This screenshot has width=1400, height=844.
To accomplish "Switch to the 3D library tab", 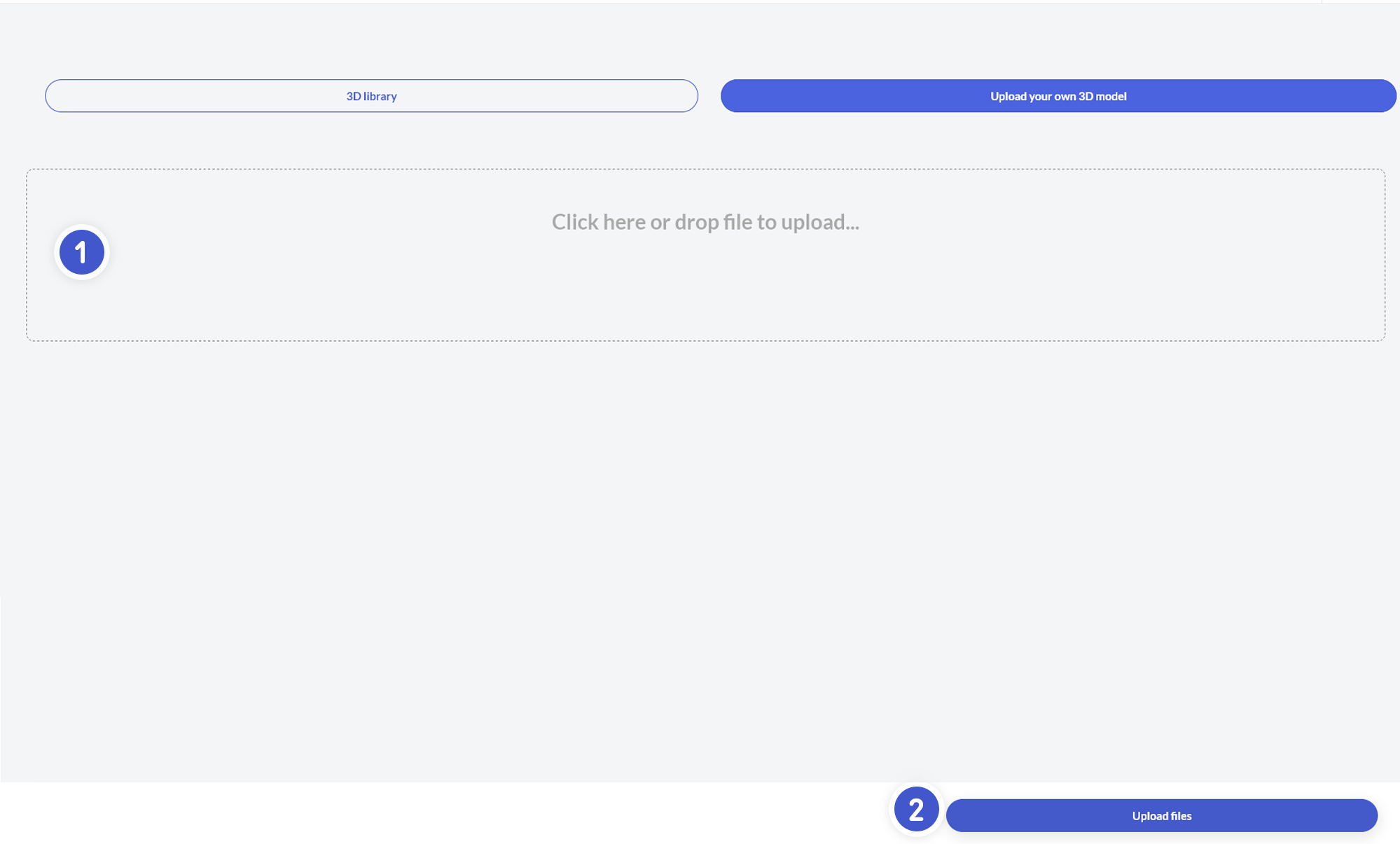I will 371,96.
